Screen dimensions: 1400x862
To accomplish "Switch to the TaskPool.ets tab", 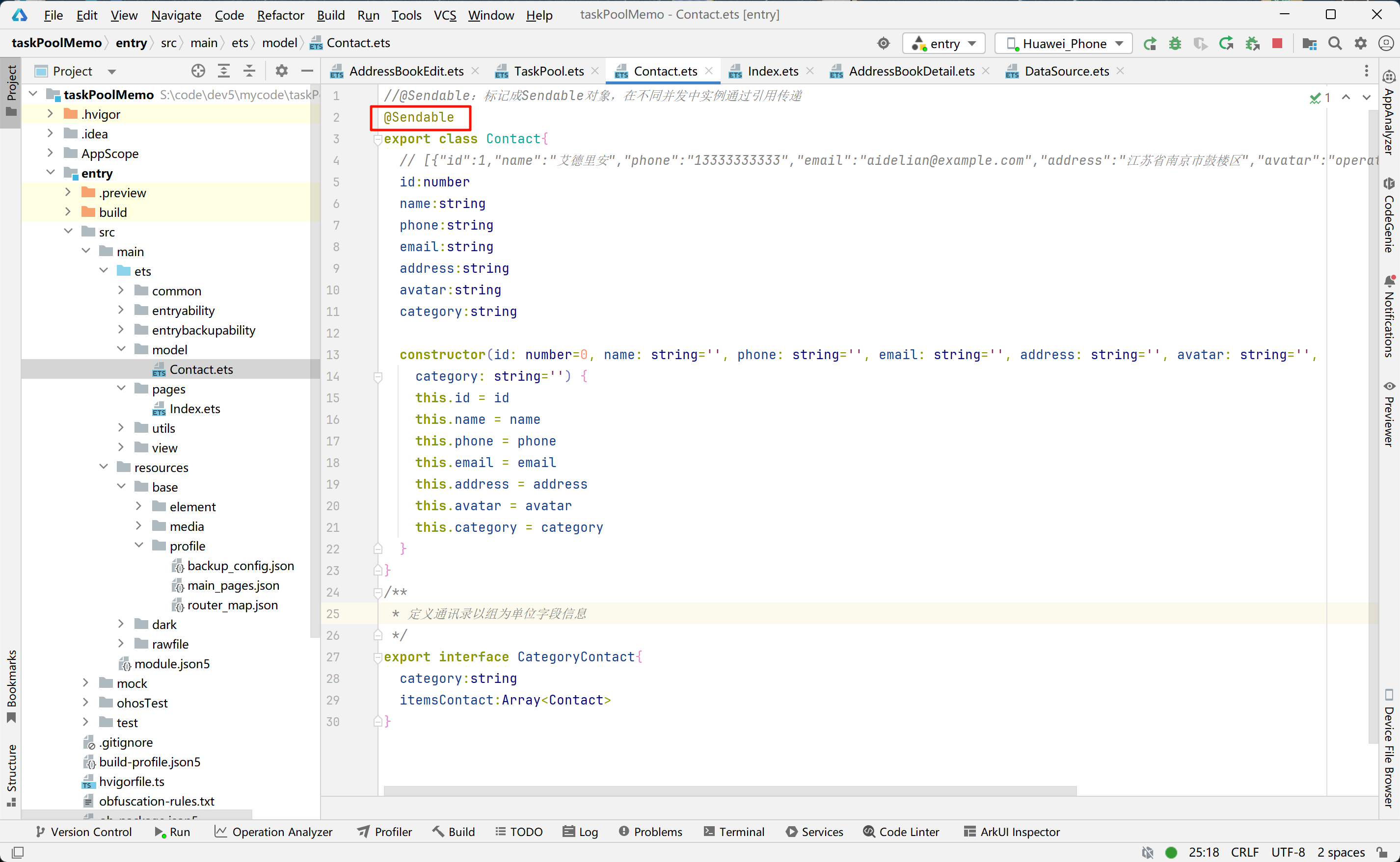I will tap(548, 71).
